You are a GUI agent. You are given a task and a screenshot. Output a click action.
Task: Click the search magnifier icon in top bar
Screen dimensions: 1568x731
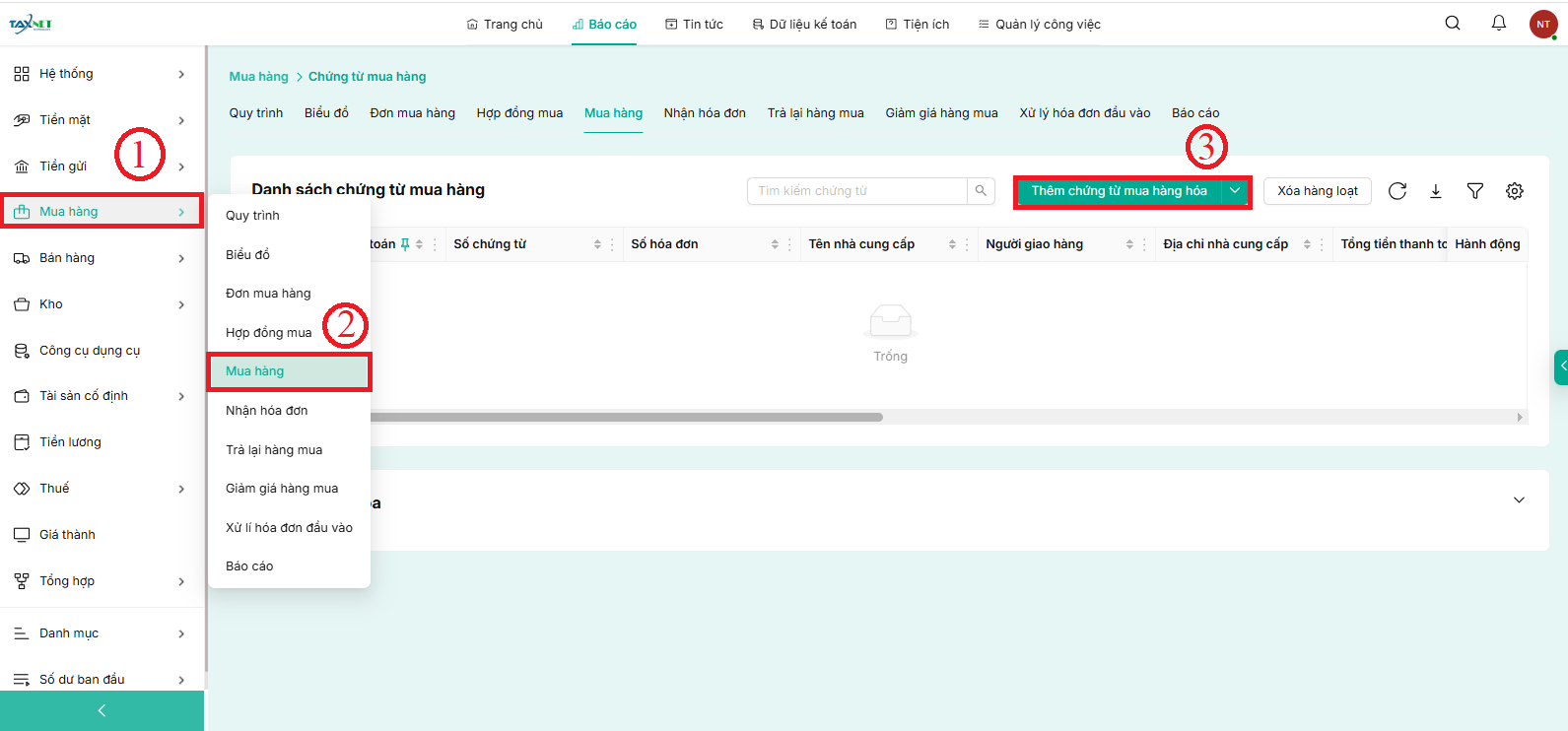[x=1452, y=24]
